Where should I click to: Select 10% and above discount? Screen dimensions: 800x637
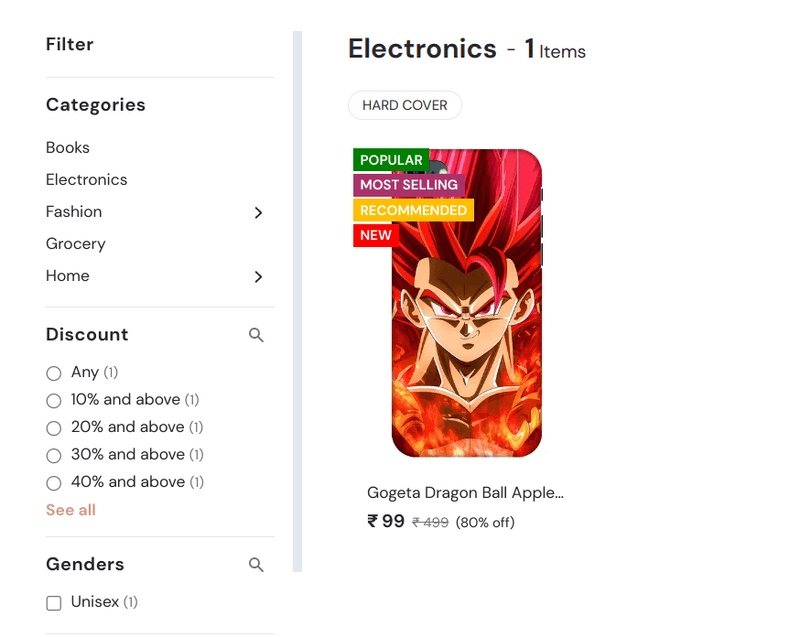[54, 401]
